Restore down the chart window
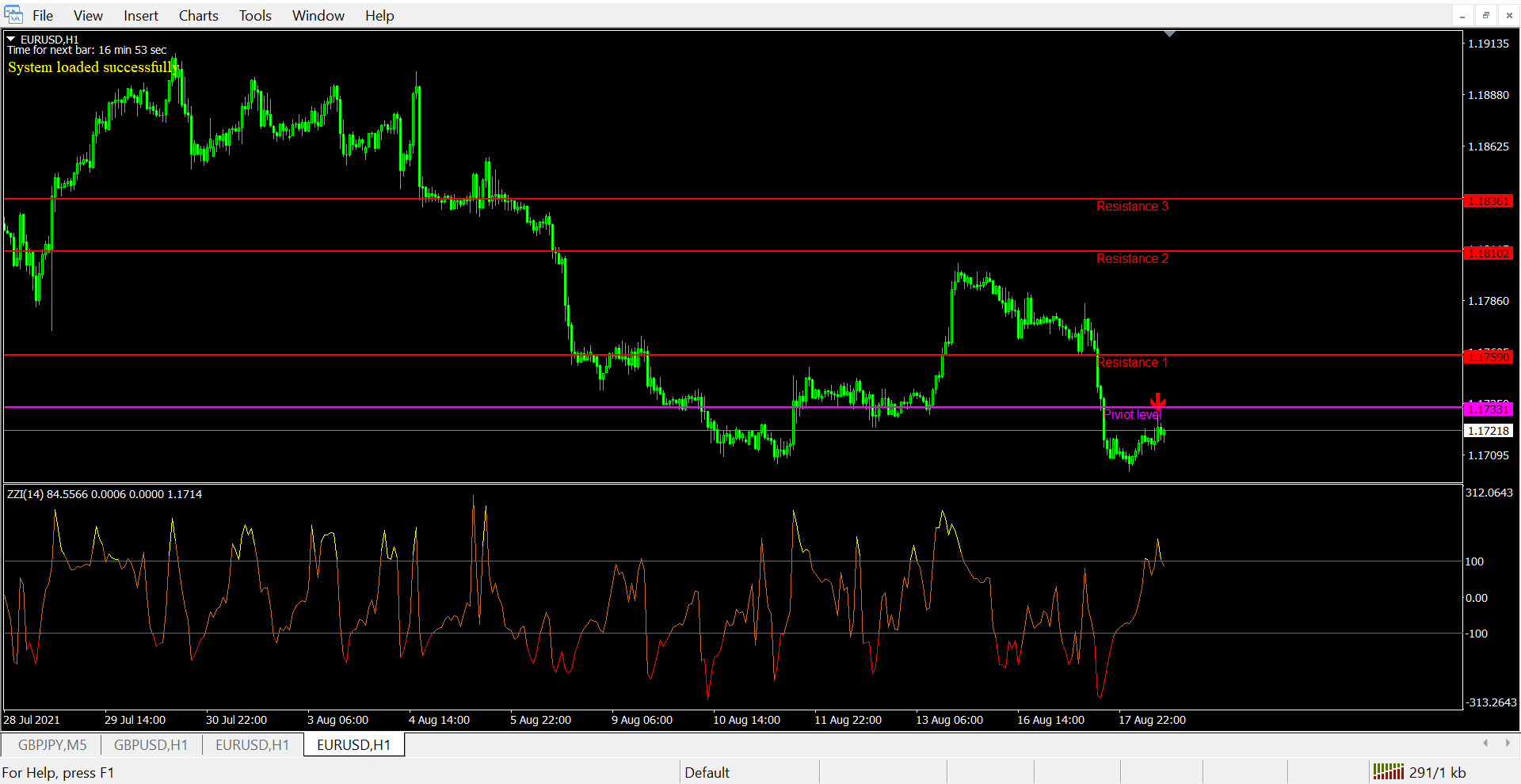 pos(1486,15)
